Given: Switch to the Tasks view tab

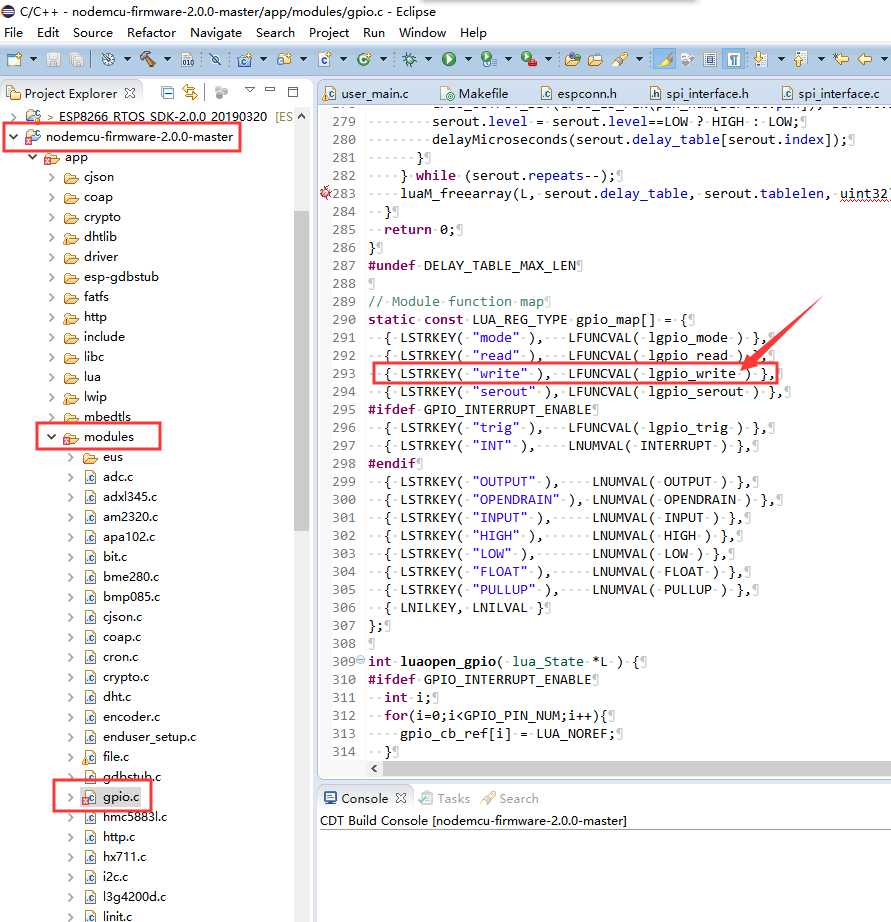Looking at the screenshot, I should (452, 798).
